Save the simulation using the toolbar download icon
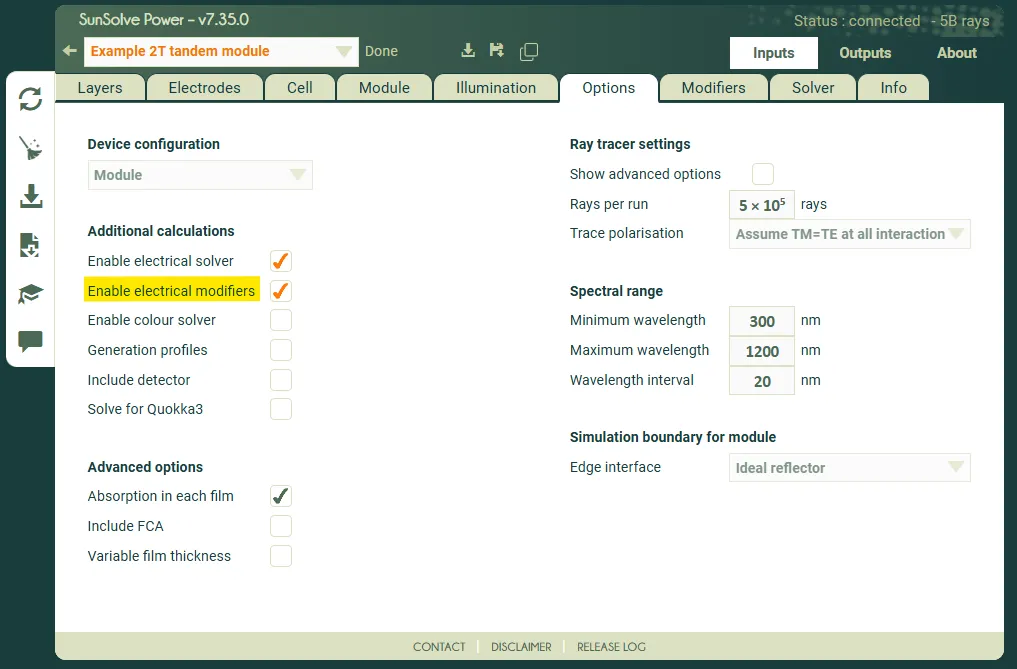Screen dimensions: 1017x669 [x=467, y=50]
